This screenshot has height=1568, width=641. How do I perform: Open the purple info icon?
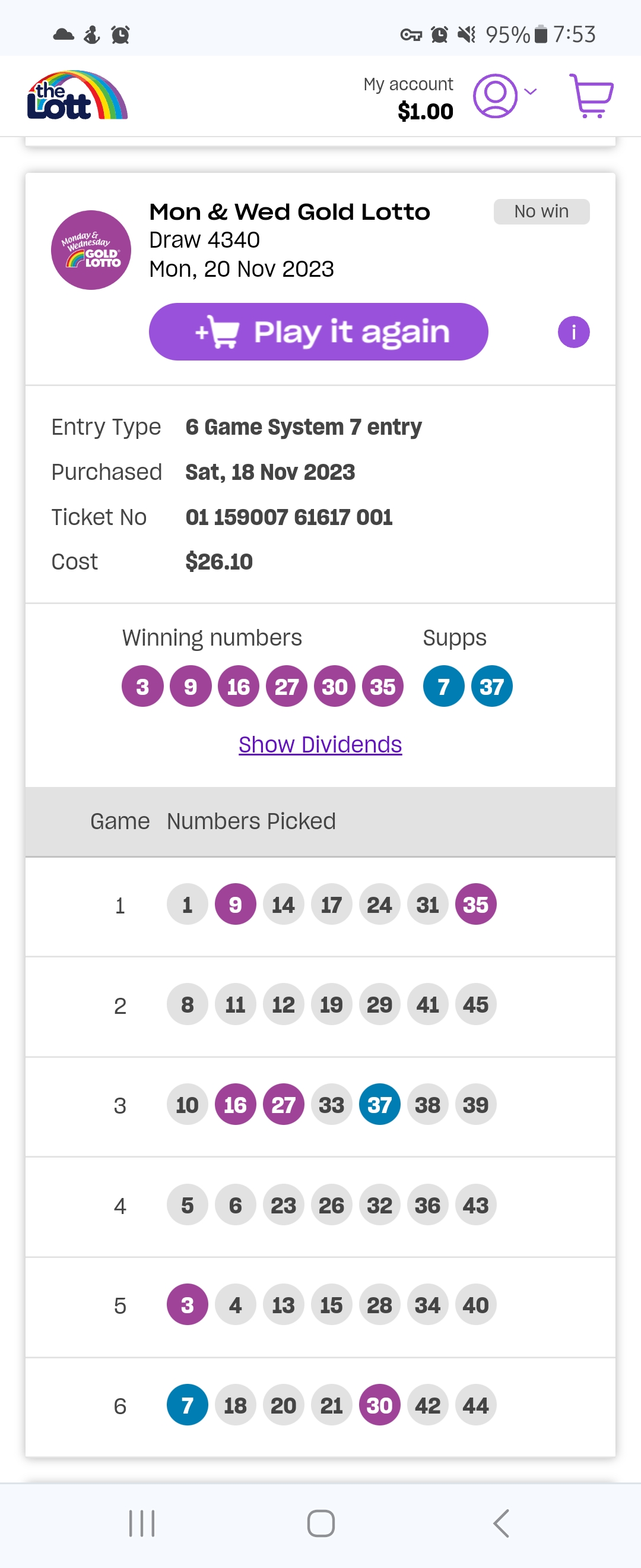click(x=573, y=333)
